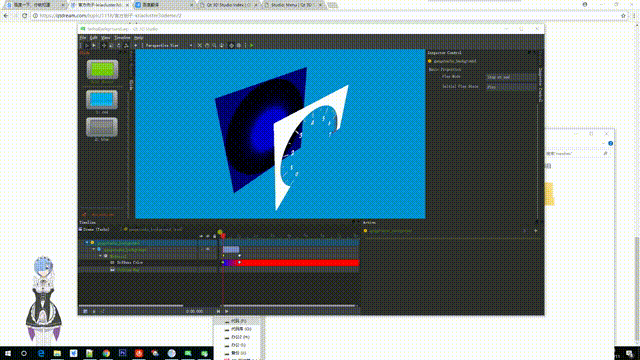Click the fit selected cross icon in toolbar

pyautogui.click(x=199, y=45)
